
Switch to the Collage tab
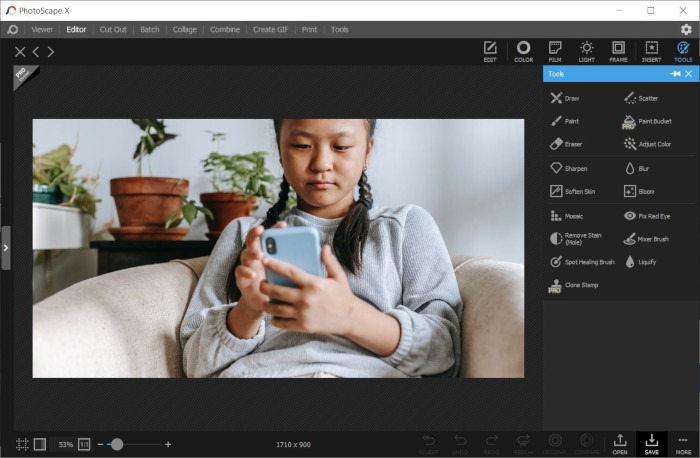pyautogui.click(x=184, y=29)
